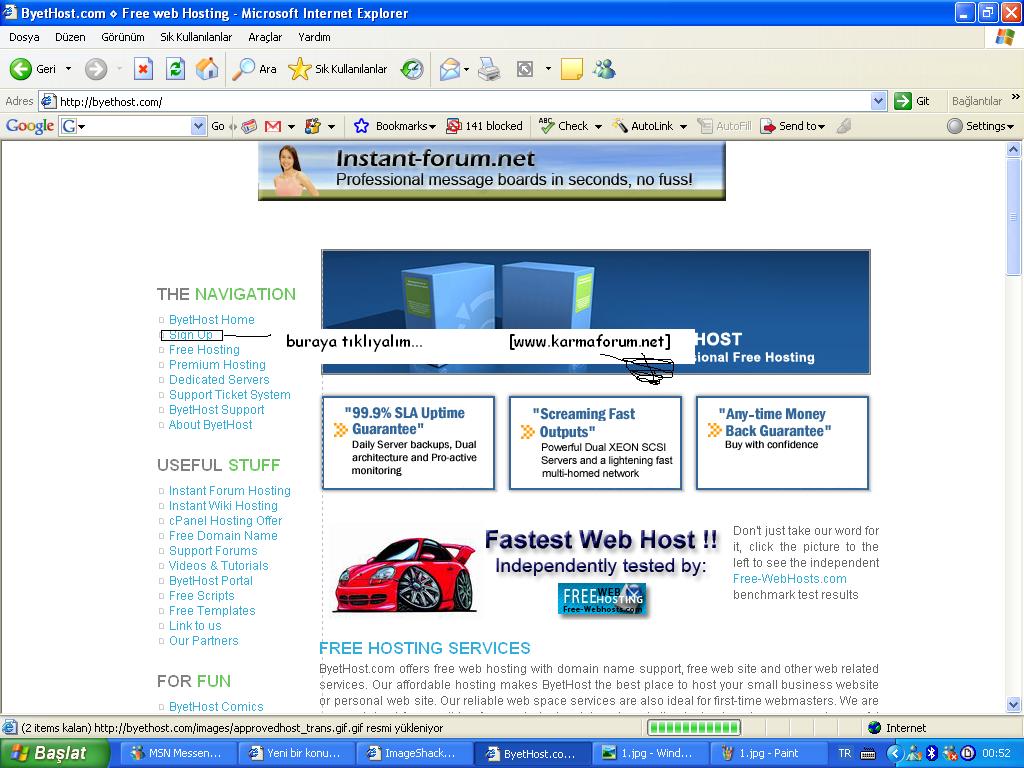Click the Google logo in toolbar
The height and width of the screenshot is (768, 1024).
tap(30, 126)
